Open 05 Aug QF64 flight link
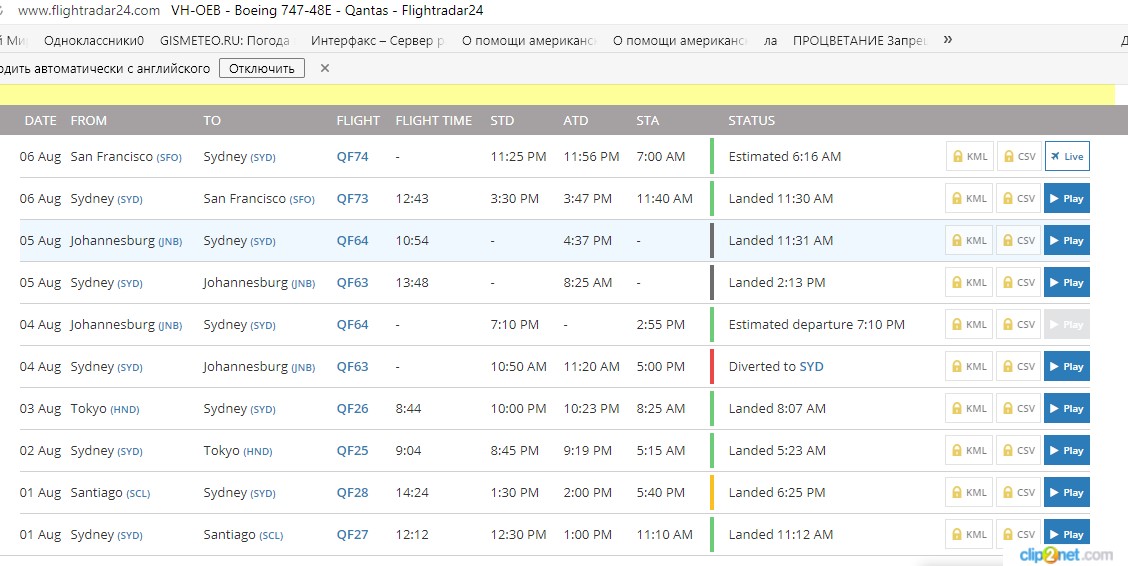Screen dimensions: 1128x566 352,240
